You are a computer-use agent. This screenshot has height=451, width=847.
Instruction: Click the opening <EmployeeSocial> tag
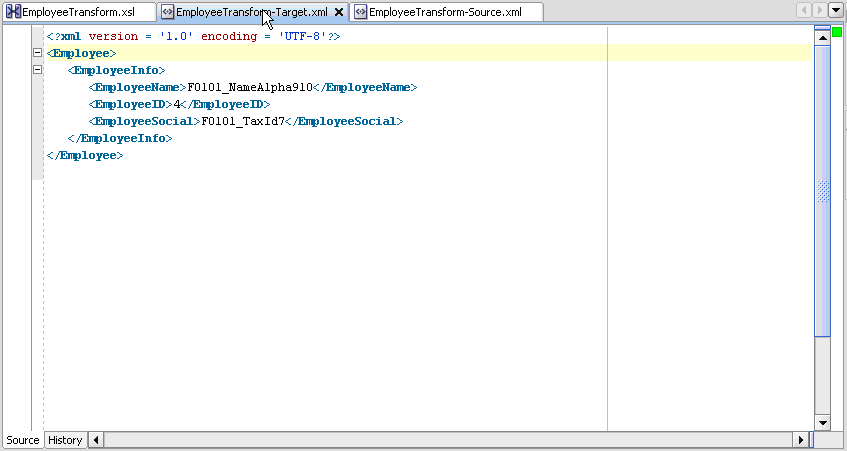pyautogui.click(x=145, y=121)
